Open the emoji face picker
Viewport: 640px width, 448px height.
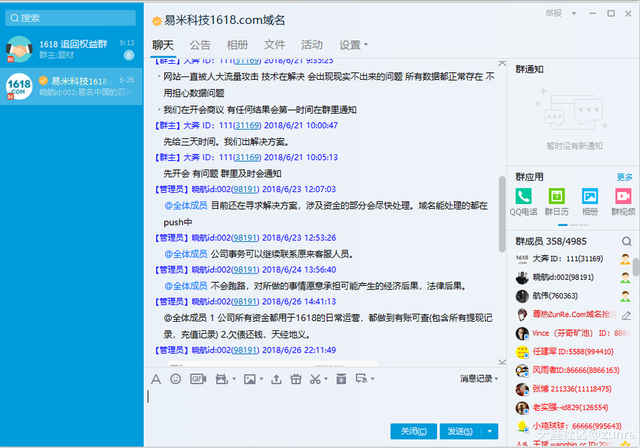click(176, 379)
